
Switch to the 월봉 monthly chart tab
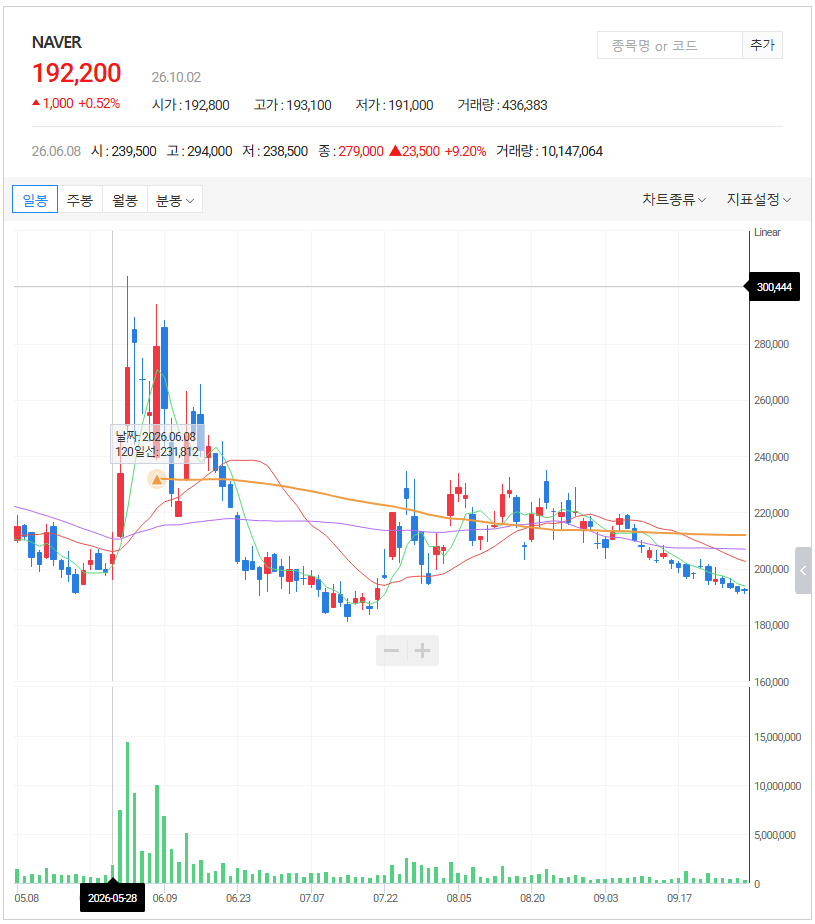(125, 200)
